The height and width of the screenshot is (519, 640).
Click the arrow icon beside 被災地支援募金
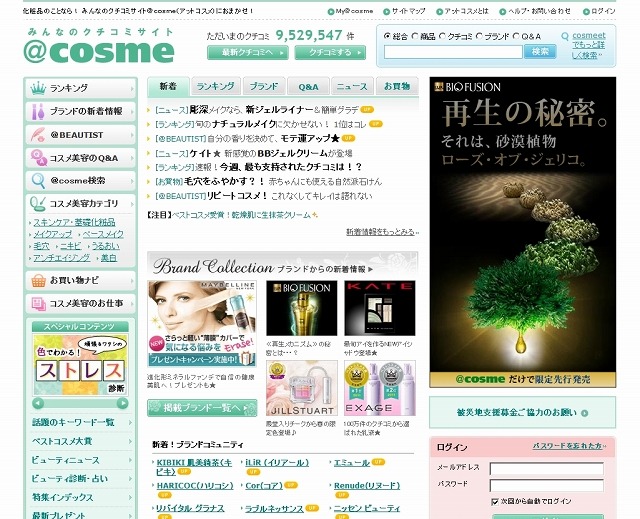pos(584,413)
